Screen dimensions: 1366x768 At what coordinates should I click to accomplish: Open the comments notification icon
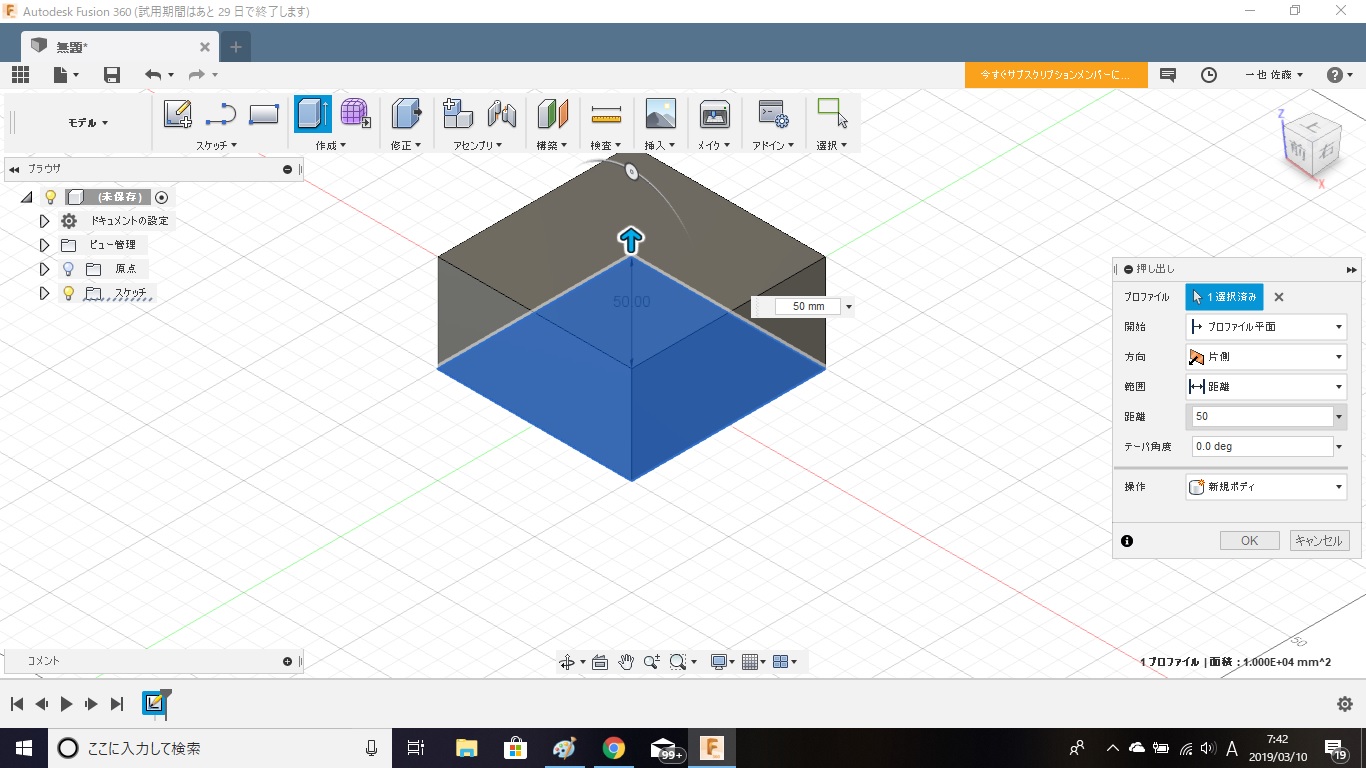1167,75
